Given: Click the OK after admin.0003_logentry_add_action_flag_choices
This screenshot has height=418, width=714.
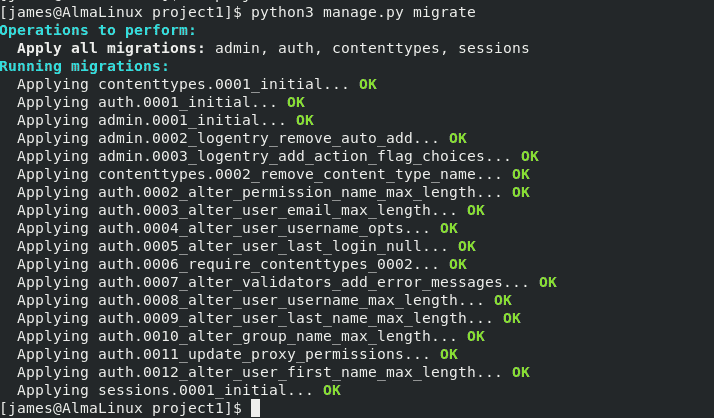Looking at the screenshot, I should (x=530, y=156).
